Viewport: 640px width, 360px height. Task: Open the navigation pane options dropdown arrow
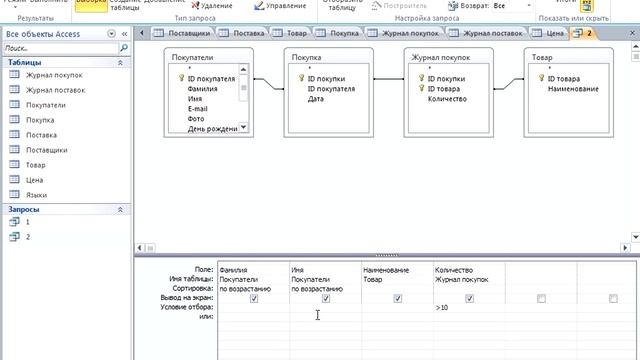pos(111,34)
